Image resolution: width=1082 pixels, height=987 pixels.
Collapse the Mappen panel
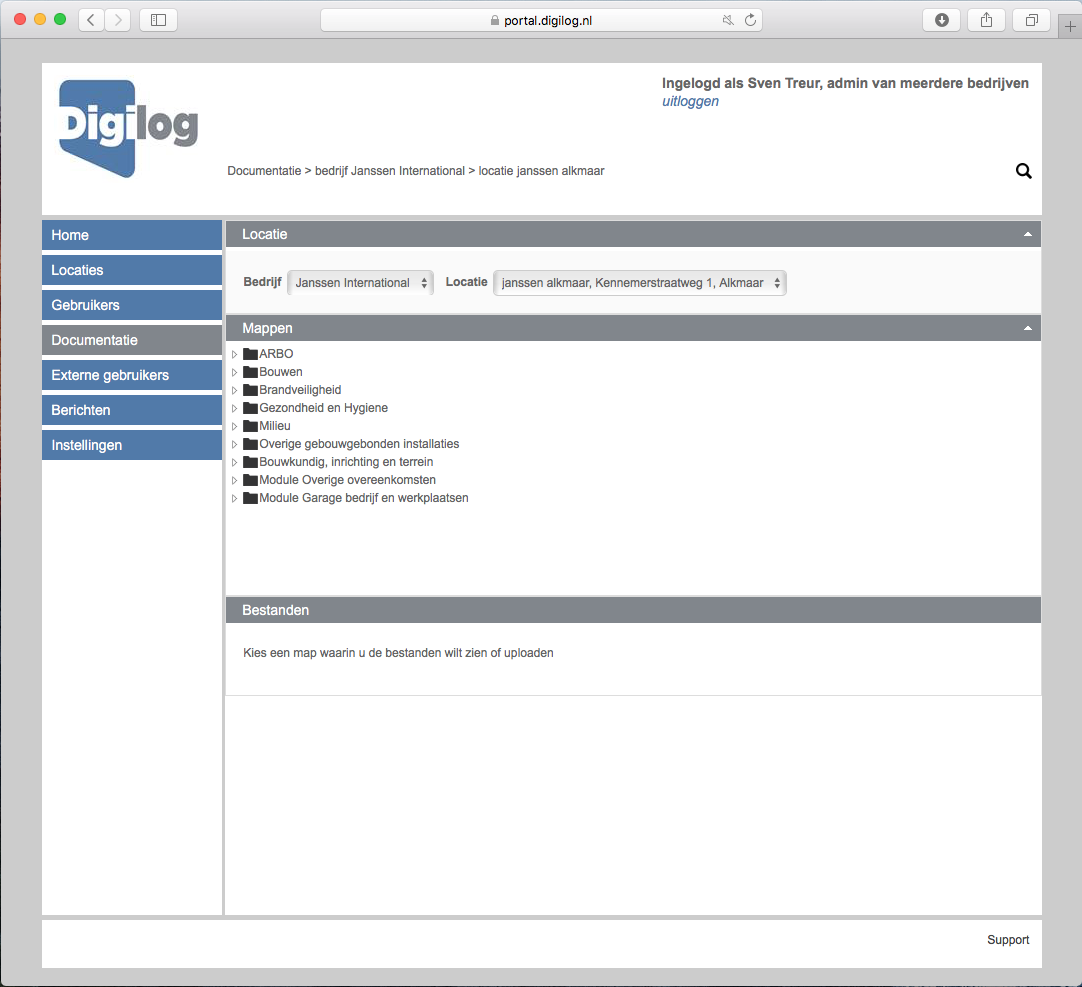[1027, 327]
